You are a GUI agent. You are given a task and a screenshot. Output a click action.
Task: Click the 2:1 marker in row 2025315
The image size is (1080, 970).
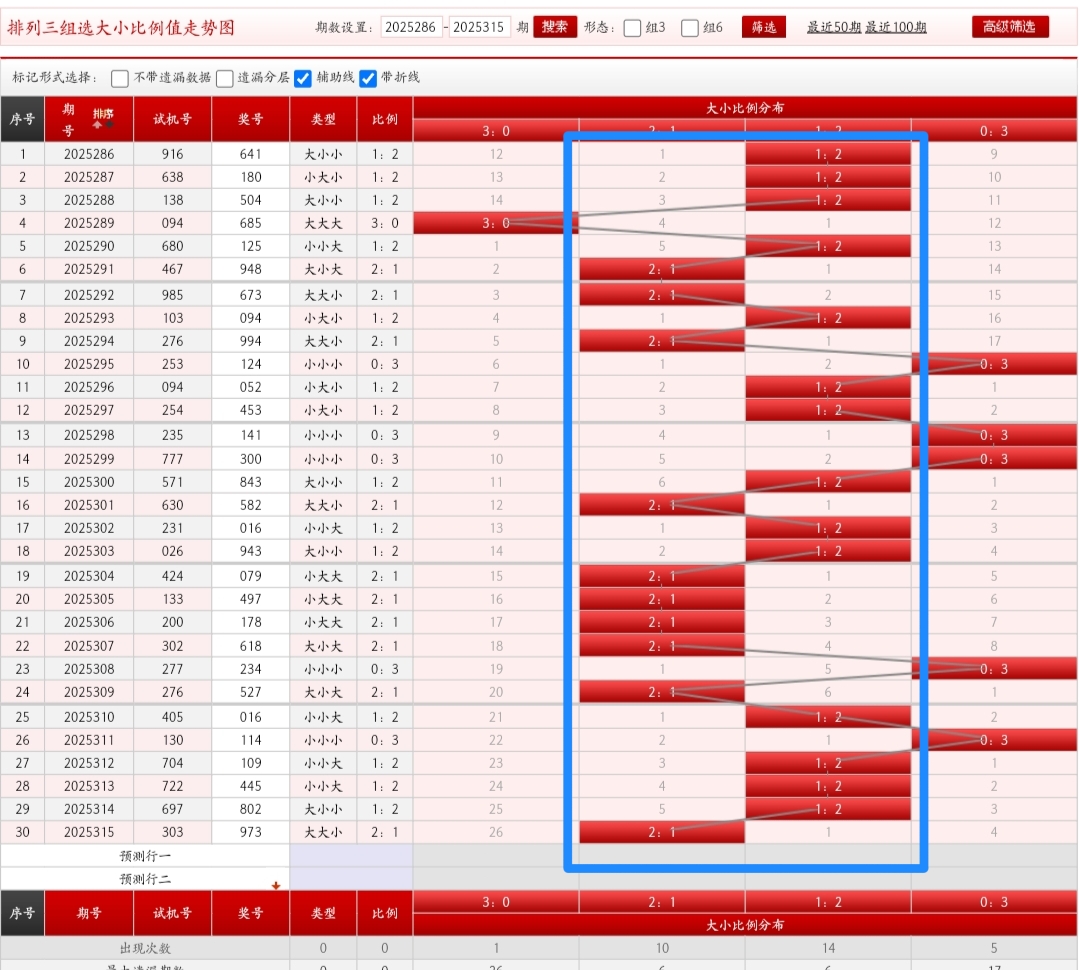662,832
